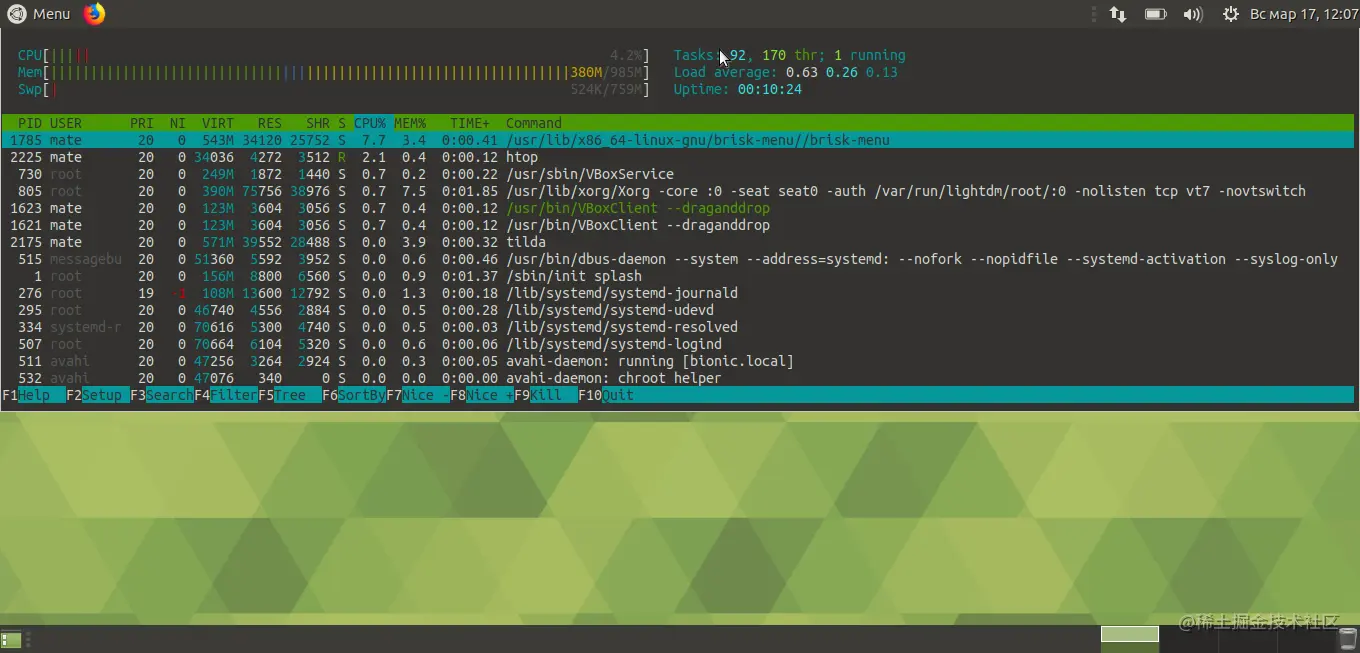Screen dimensions: 1360x653
Task: Sort by the VIRT column header
Action: click(x=218, y=123)
